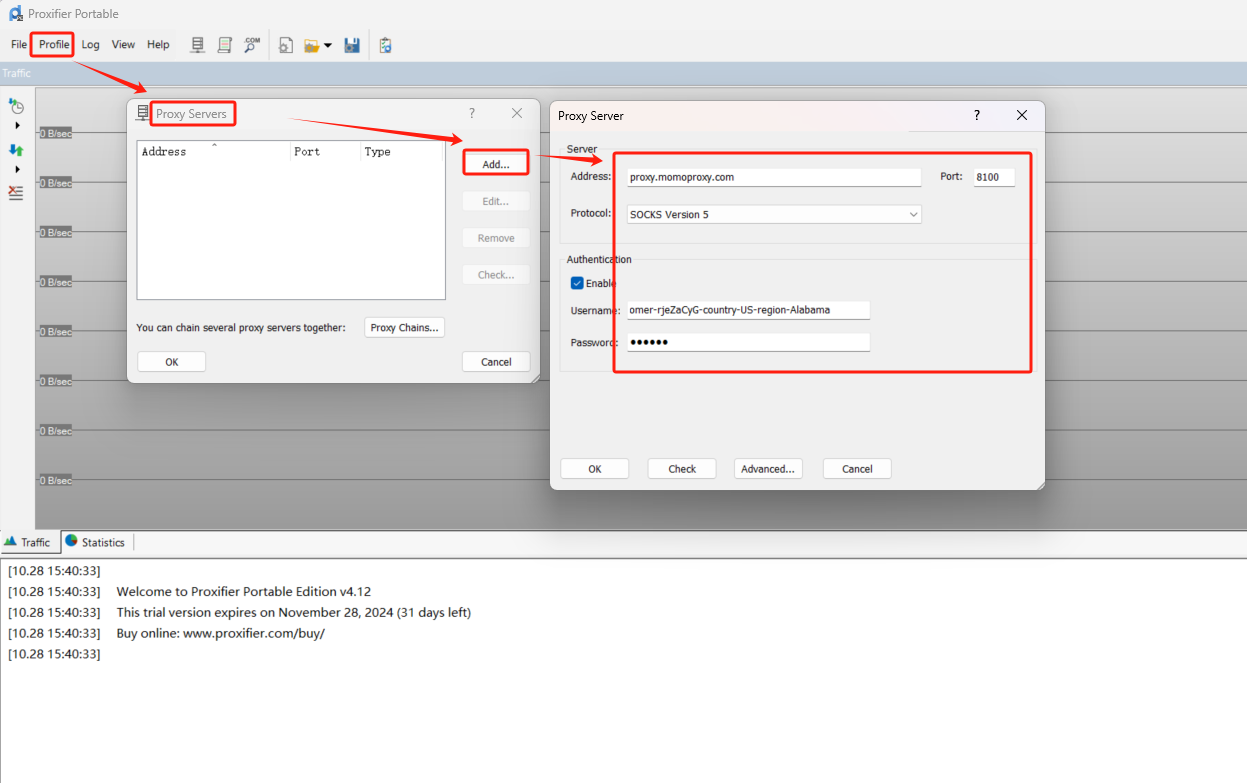Click the server icon in Proxy Servers title bar
The height and width of the screenshot is (783, 1247).
tap(143, 113)
